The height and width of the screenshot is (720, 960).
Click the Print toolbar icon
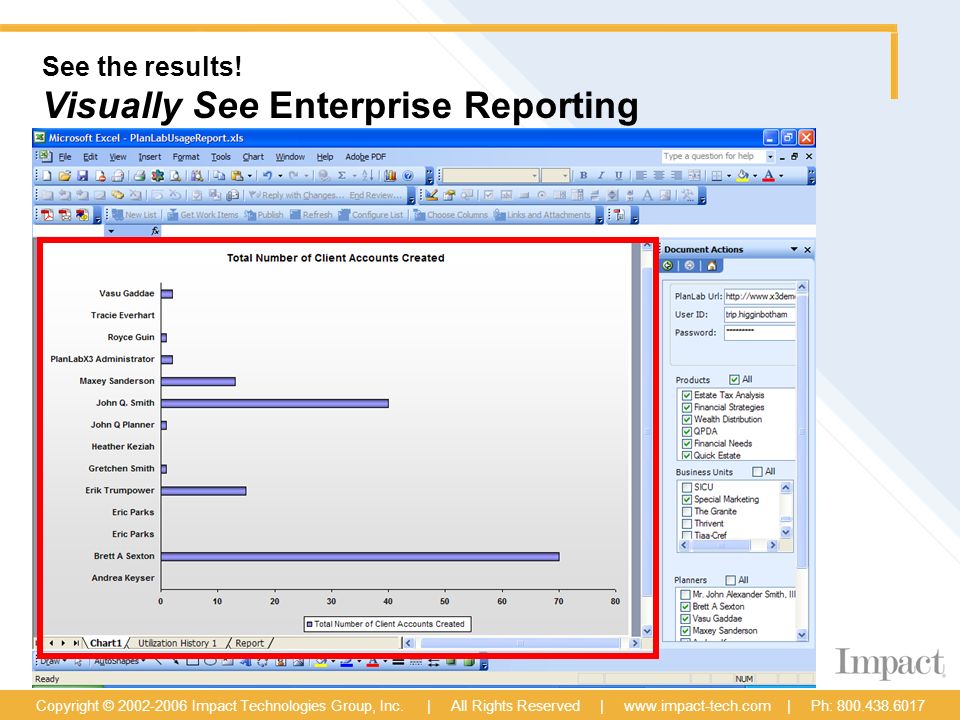point(139,176)
